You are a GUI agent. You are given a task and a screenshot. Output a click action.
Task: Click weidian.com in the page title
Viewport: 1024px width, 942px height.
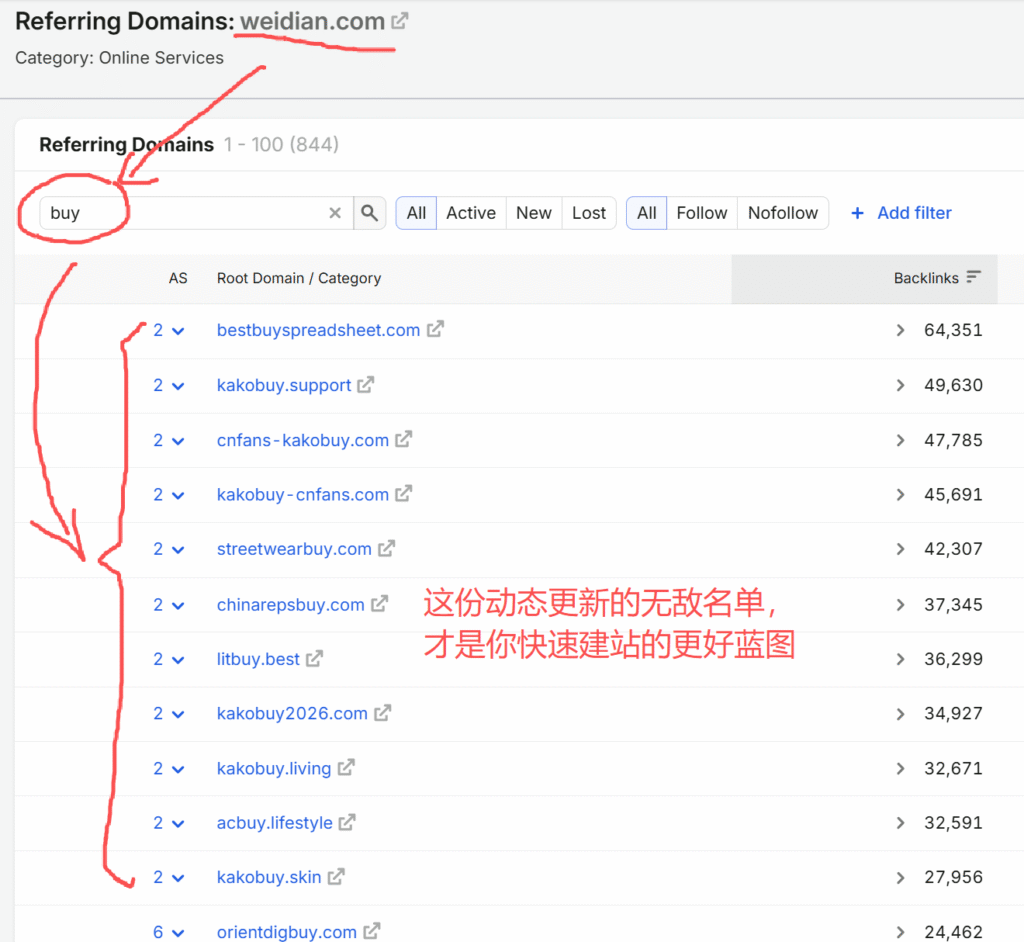[x=312, y=22]
